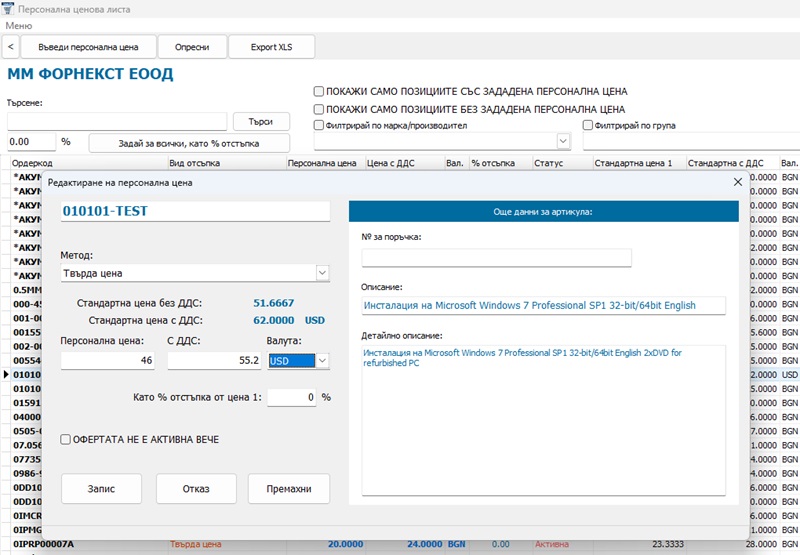
Task: Click the Премахни remove button
Action: tap(289, 489)
